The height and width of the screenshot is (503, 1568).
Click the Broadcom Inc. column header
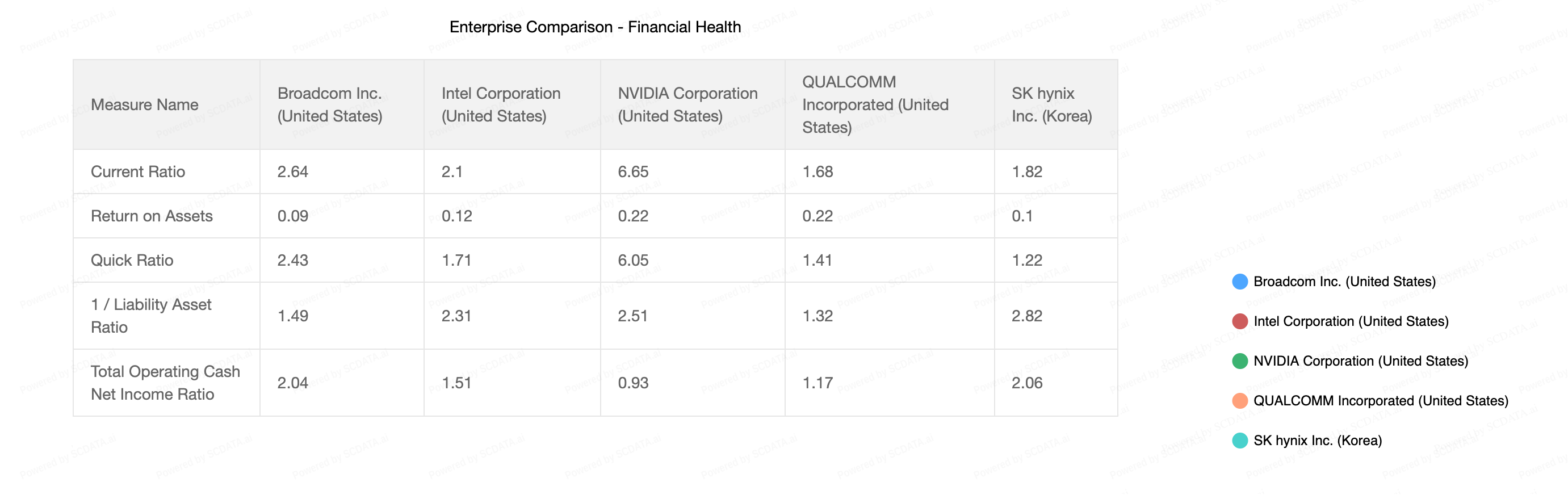(330, 104)
